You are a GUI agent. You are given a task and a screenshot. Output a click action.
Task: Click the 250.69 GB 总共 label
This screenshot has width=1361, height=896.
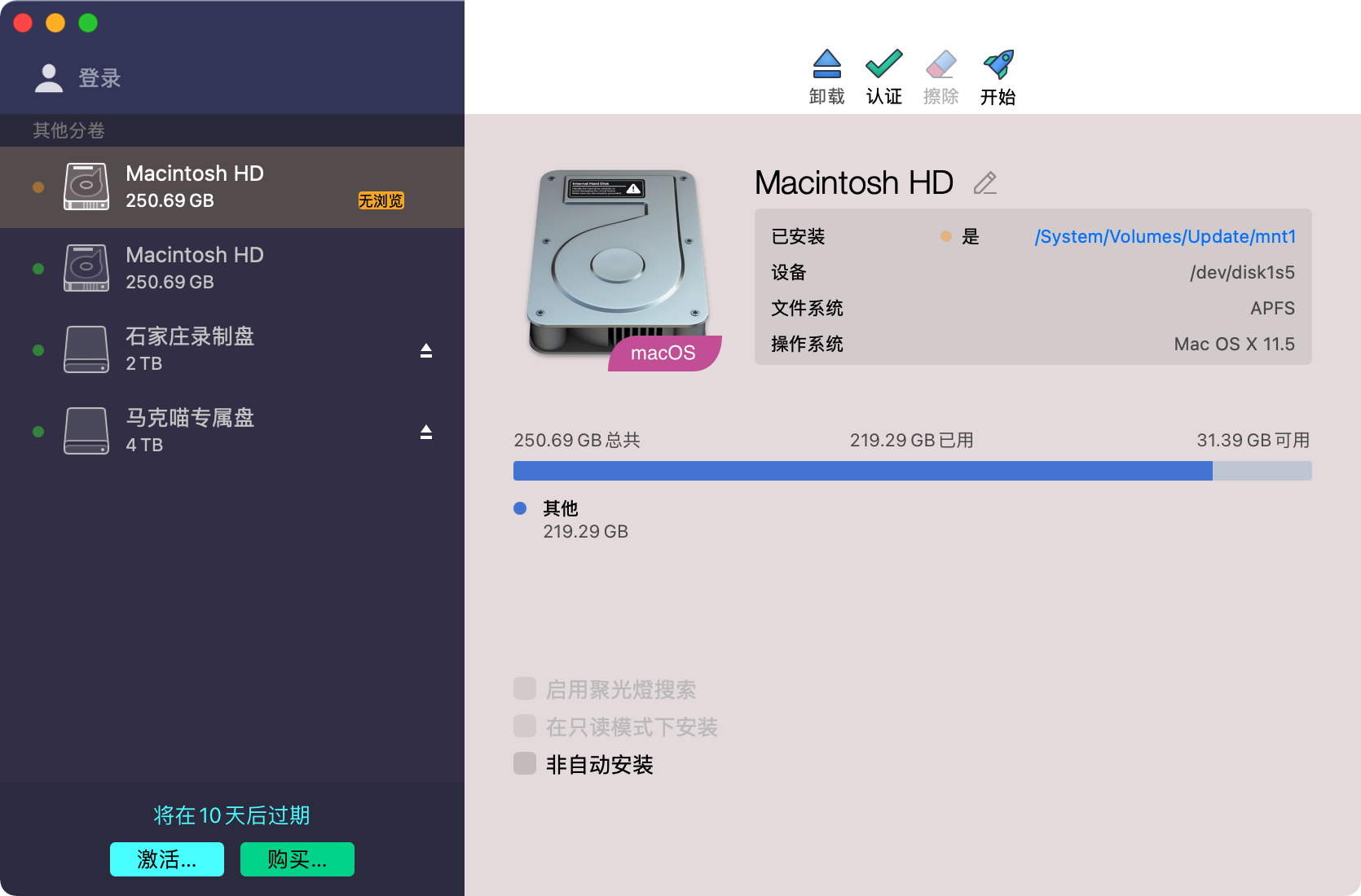click(577, 440)
